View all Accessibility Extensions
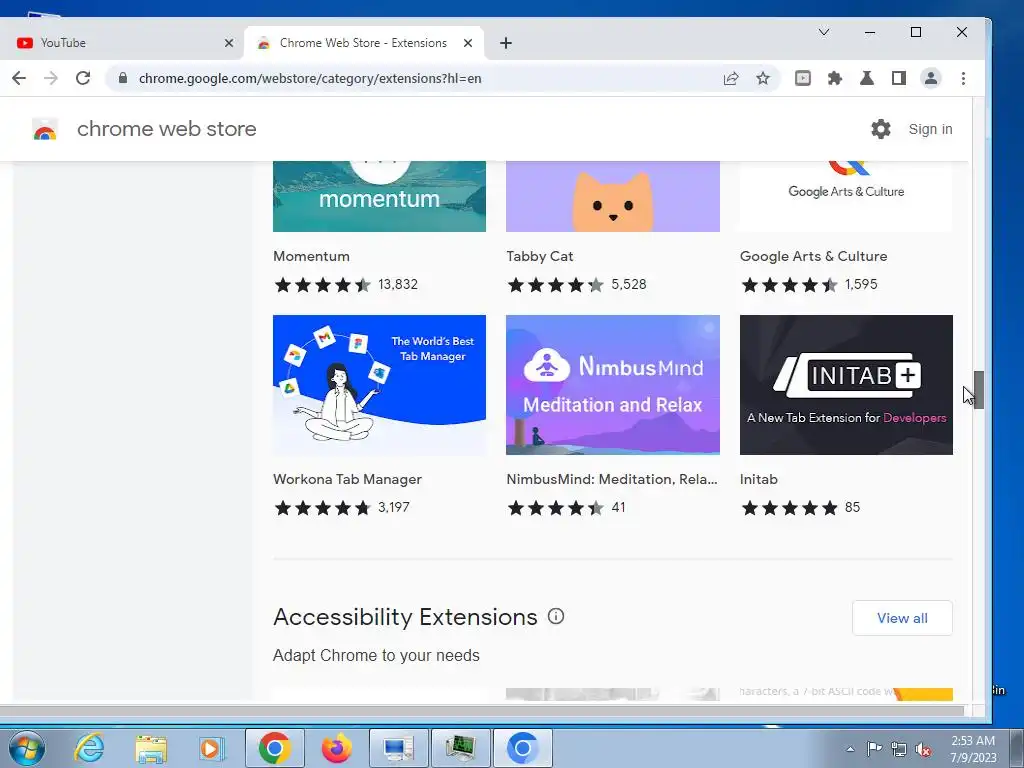This screenshot has height=768, width=1024. (902, 618)
